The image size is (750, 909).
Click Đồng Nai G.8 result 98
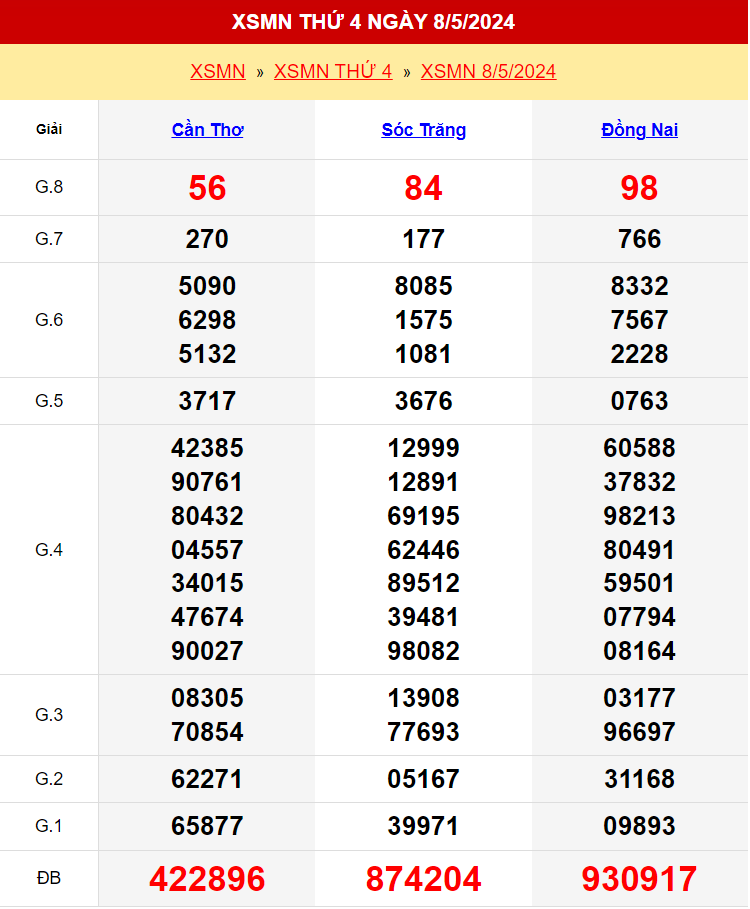640,188
